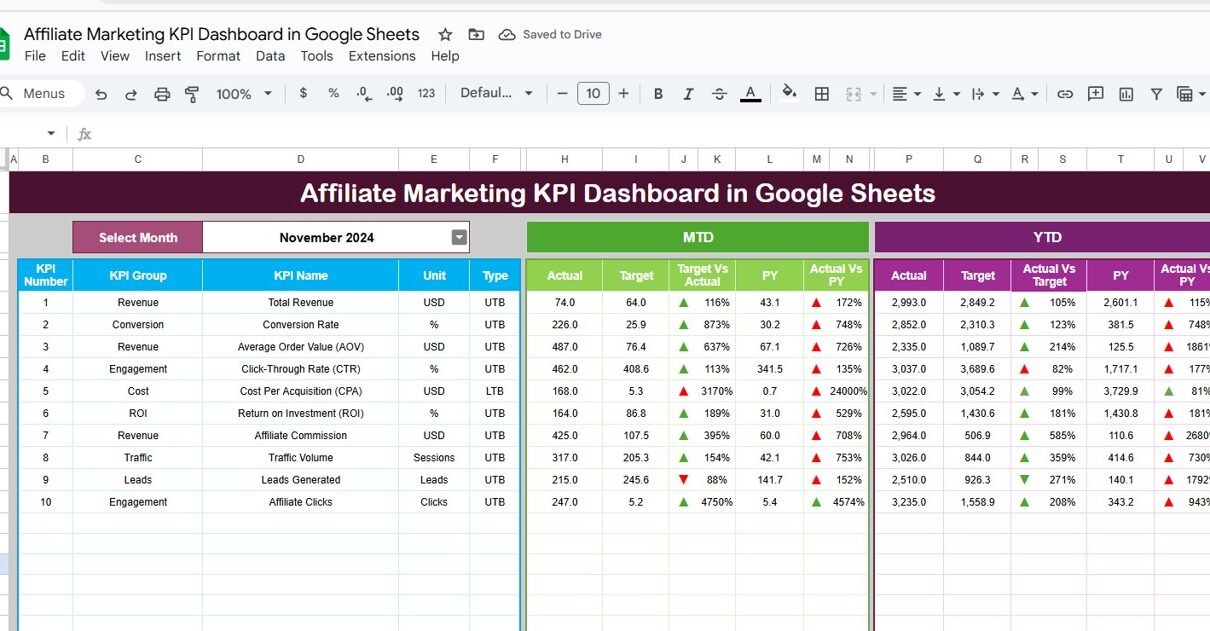Increase font size with plus
This screenshot has width=1210, height=631.
coord(623,93)
